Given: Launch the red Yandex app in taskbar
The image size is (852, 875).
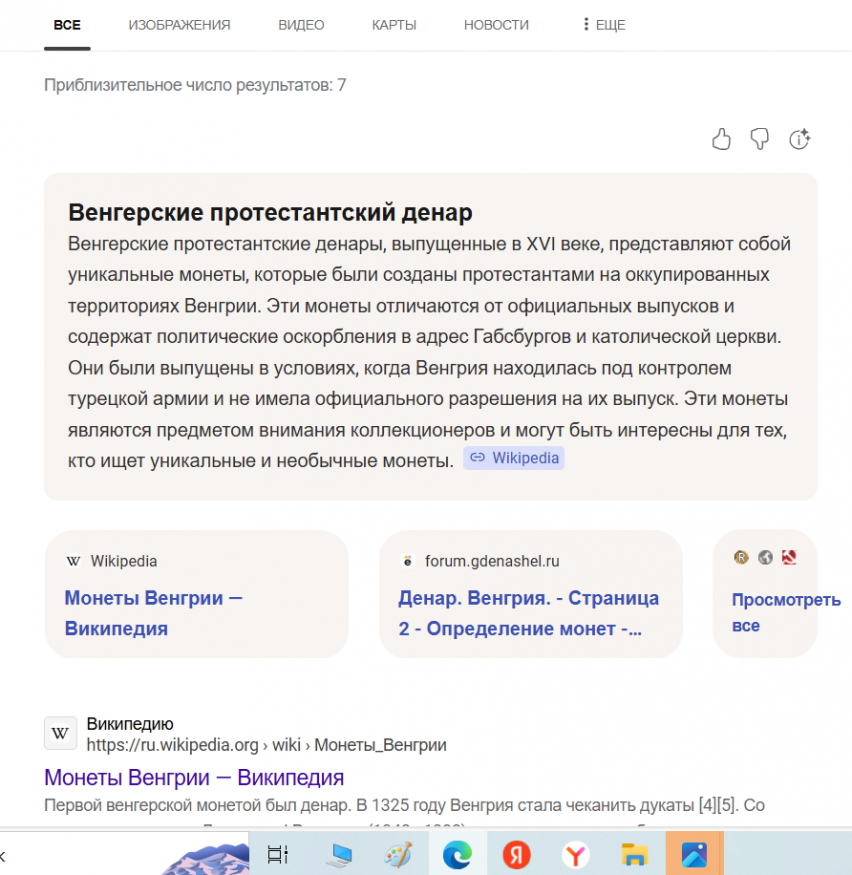Looking at the screenshot, I should pos(516,854).
